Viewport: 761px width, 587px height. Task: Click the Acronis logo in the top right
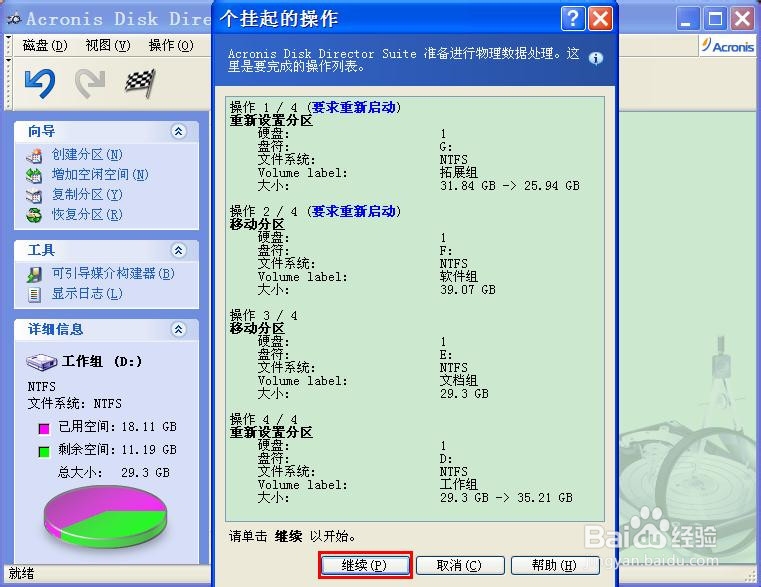point(728,46)
